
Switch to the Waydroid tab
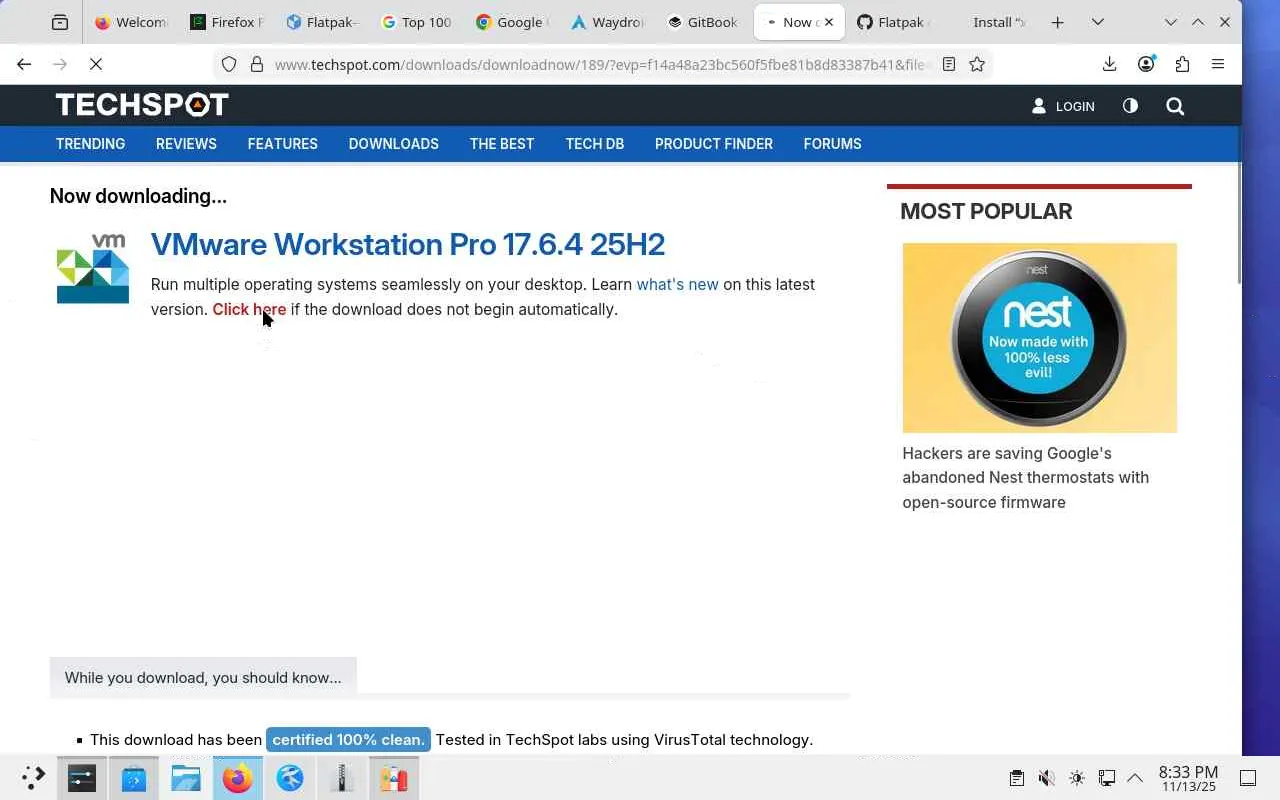click(x=610, y=22)
